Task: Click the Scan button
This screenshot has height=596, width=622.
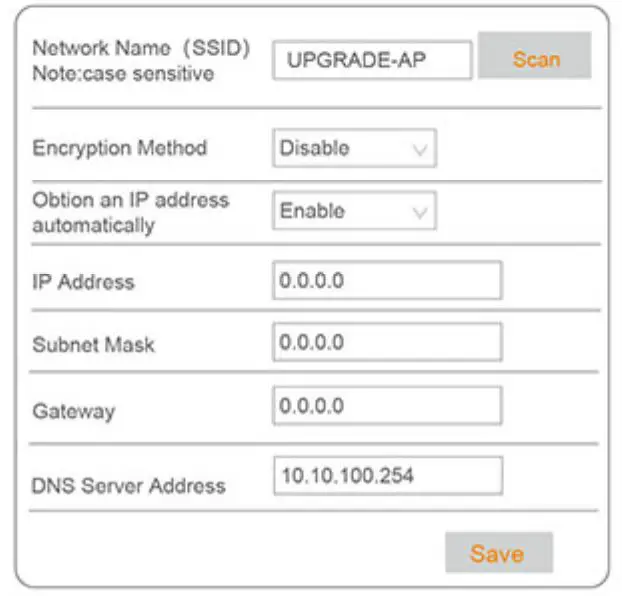Action: pos(535,58)
